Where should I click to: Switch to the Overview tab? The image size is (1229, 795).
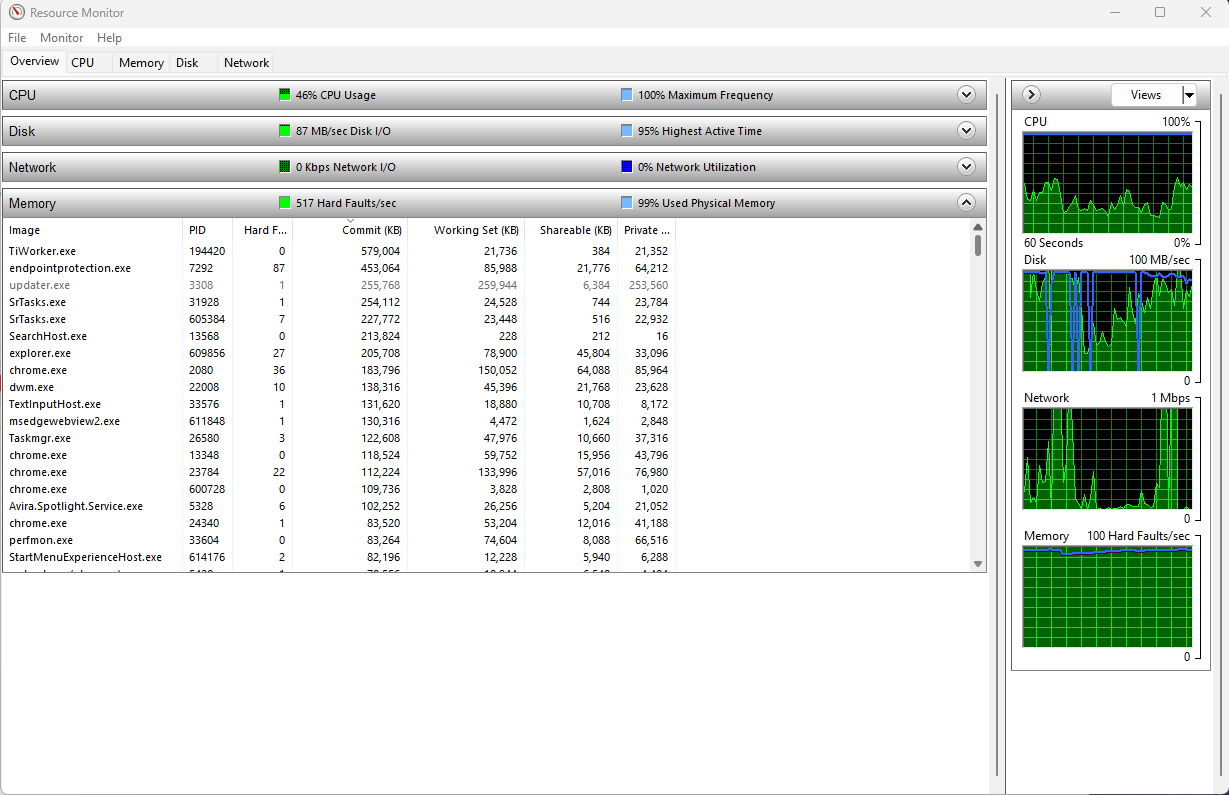point(35,61)
